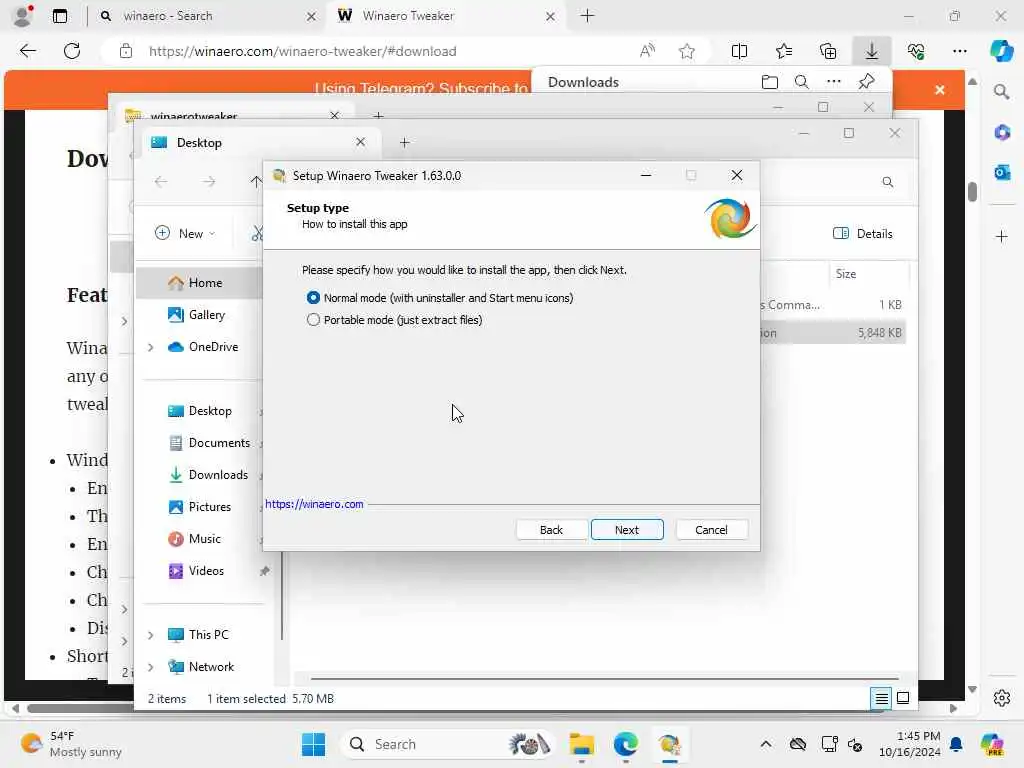Show hidden system tray icons

(x=765, y=744)
